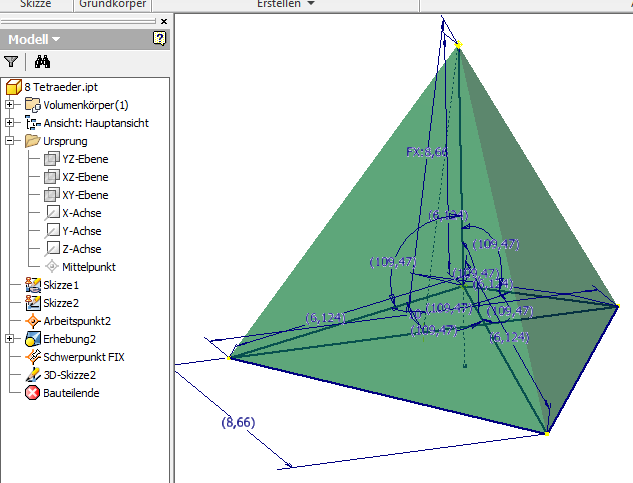Select Volumenkörper(1) in the tree

(86, 105)
